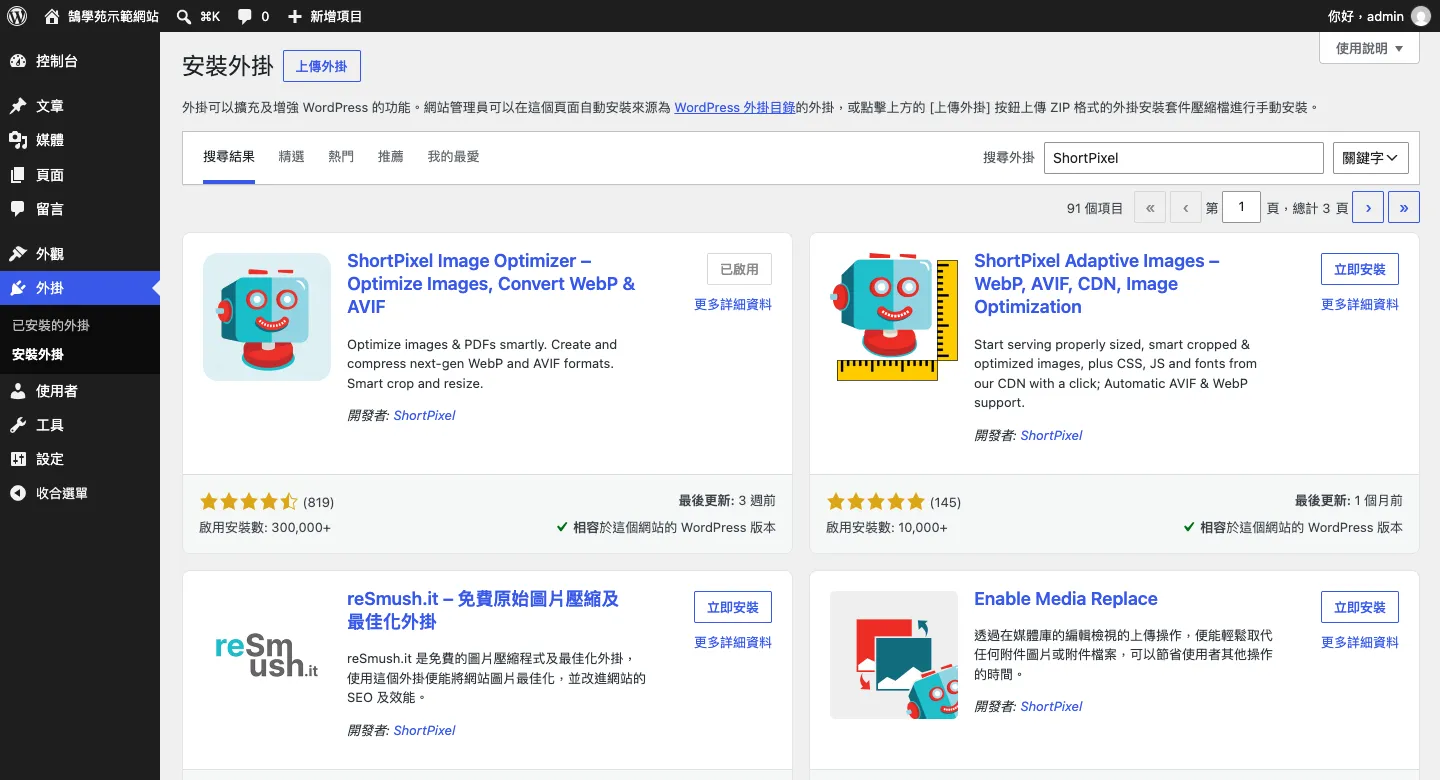The image size is (1440, 780).
Task: Open the WordPress logo menu
Action: pyautogui.click(x=18, y=16)
